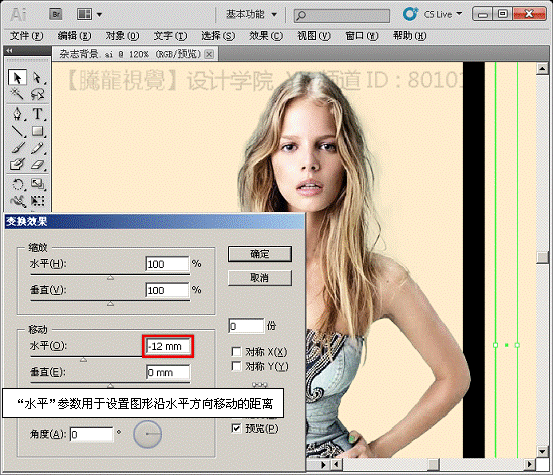Open the 效果(C) menu
The width and height of the screenshot is (553, 475).
click(x=266, y=36)
